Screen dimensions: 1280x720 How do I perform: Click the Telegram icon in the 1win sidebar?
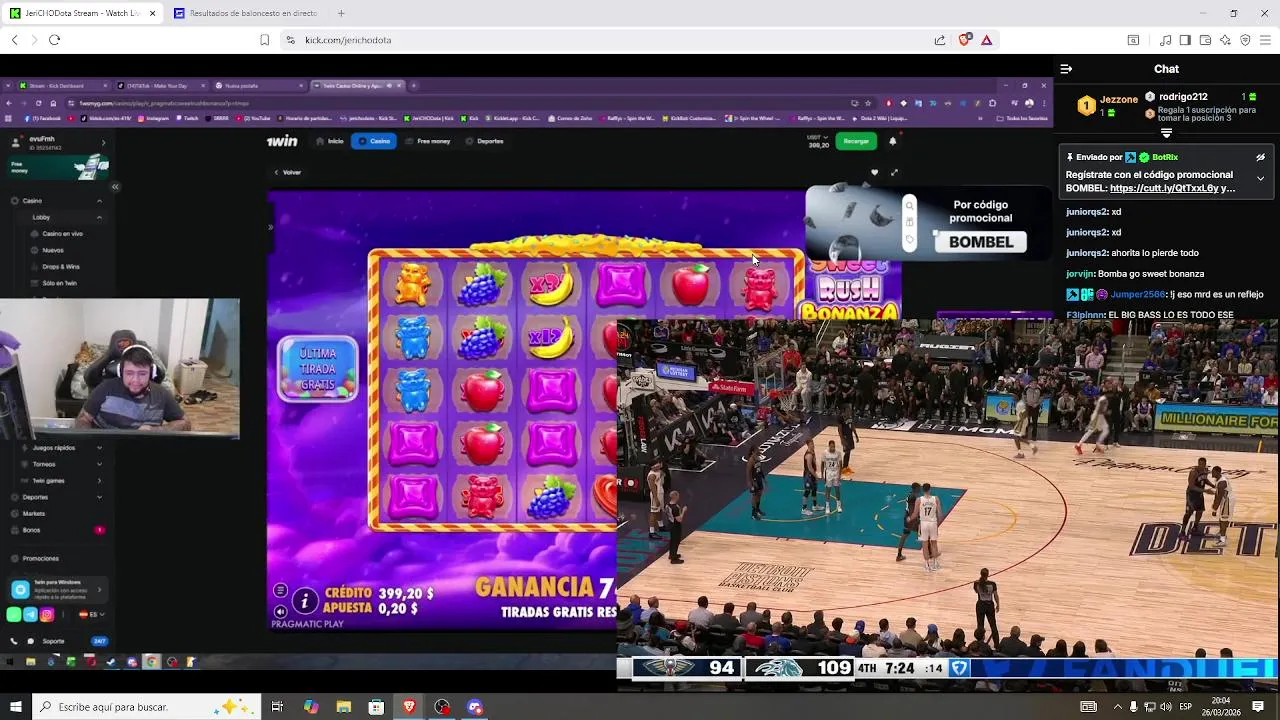pyautogui.click(x=30, y=615)
